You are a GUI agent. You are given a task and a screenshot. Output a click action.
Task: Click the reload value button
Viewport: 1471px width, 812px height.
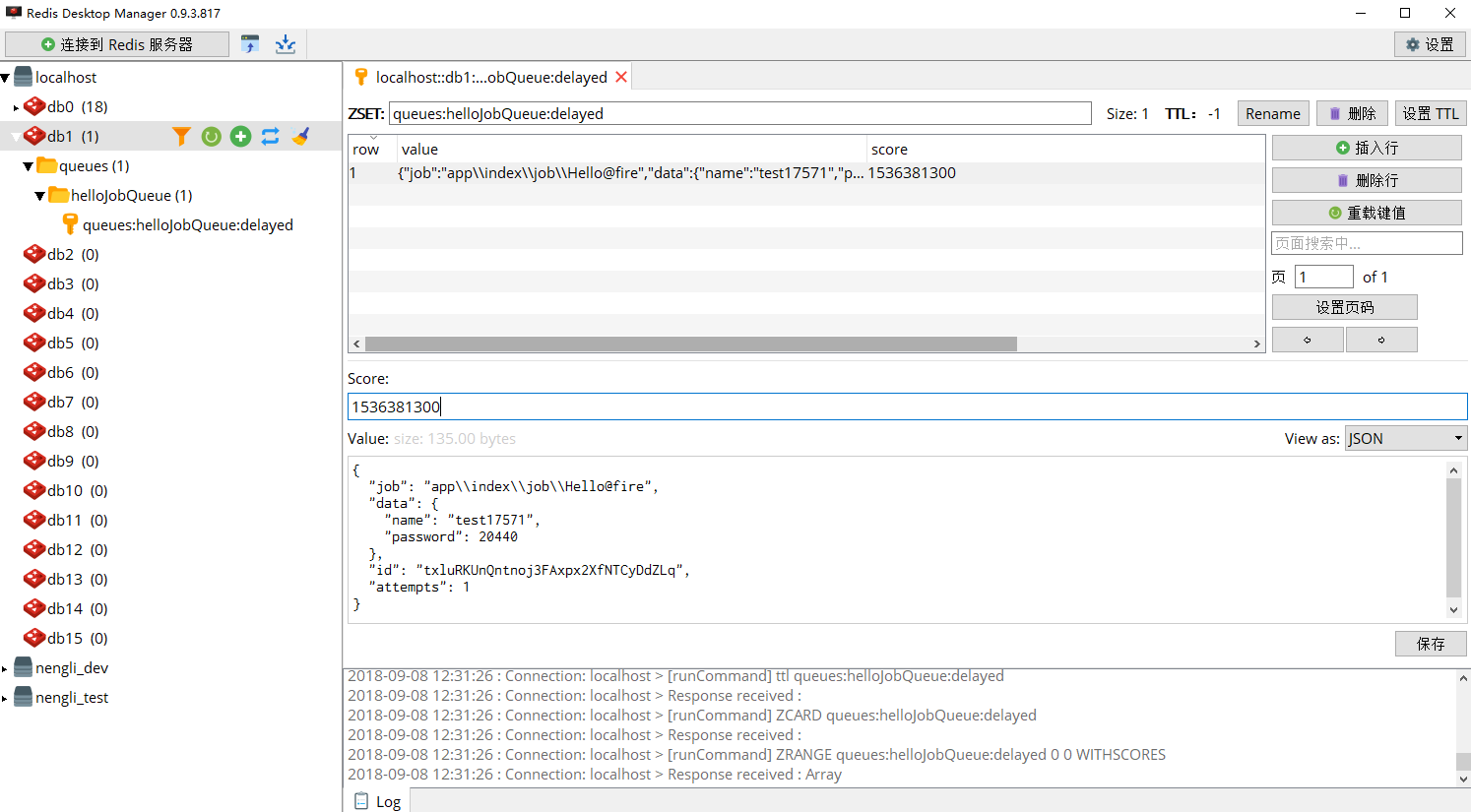click(1367, 213)
